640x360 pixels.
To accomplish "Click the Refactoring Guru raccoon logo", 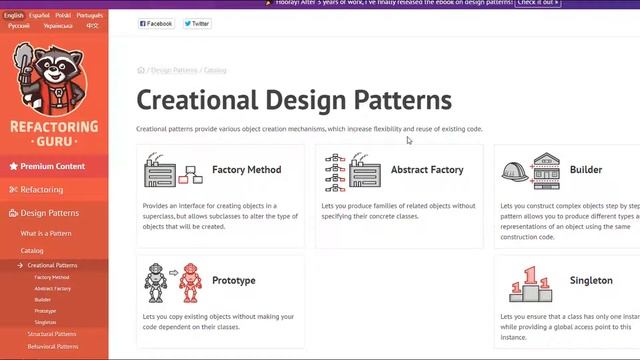I will pyautogui.click(x=52, y=79).
